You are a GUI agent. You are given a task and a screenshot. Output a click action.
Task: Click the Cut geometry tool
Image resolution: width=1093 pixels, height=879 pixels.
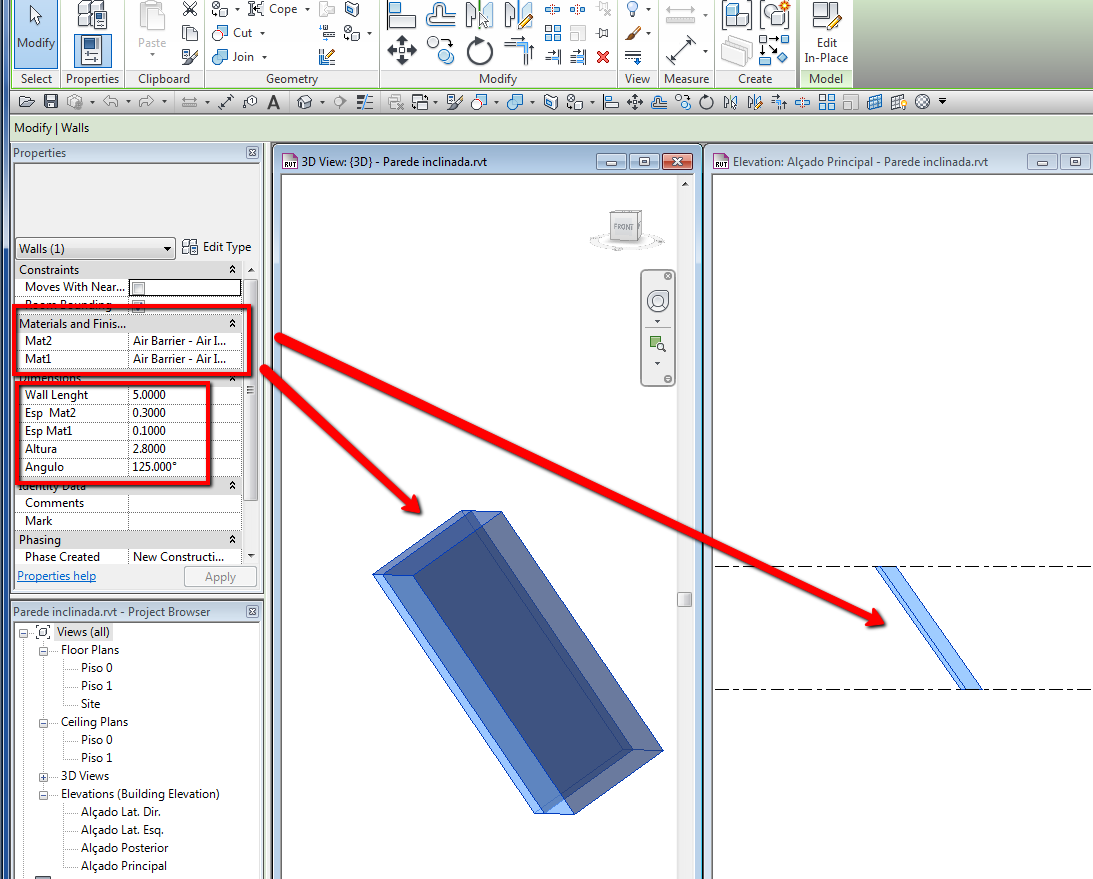point(233,33)
